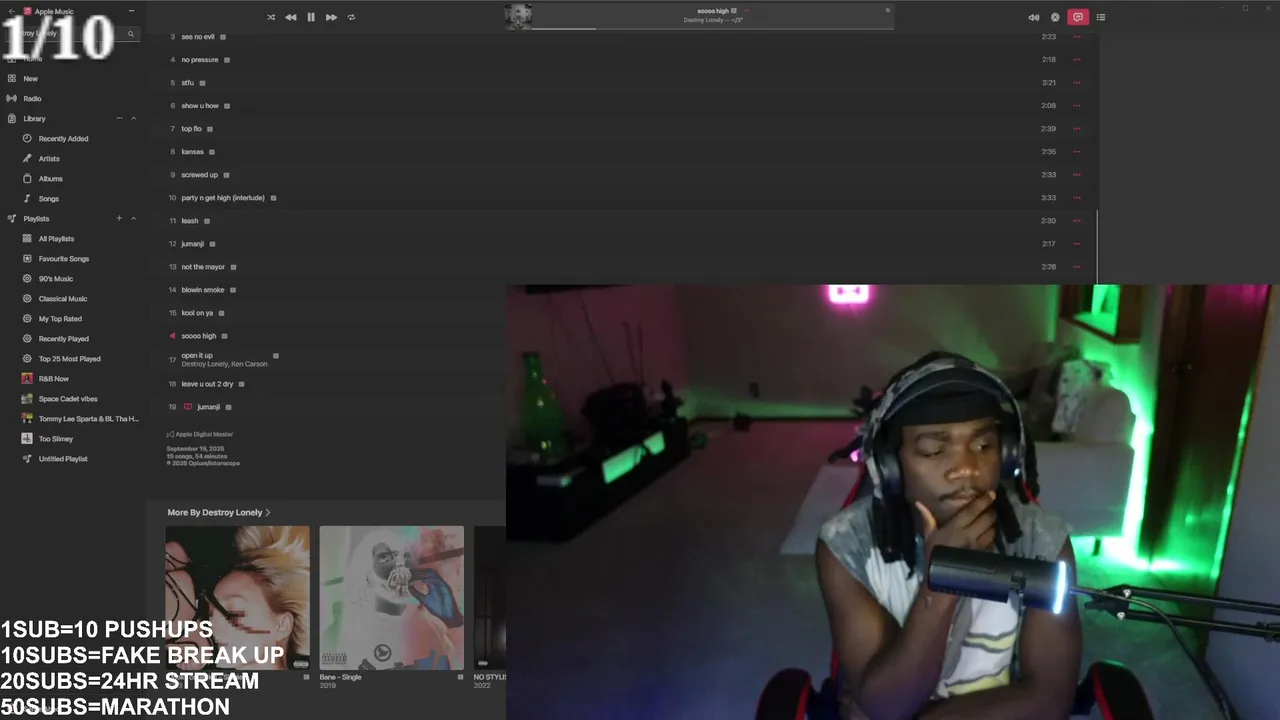This screenshot has height=720, width=1280.
Task: Toggle repeat mode
Action: coord(351,17)
